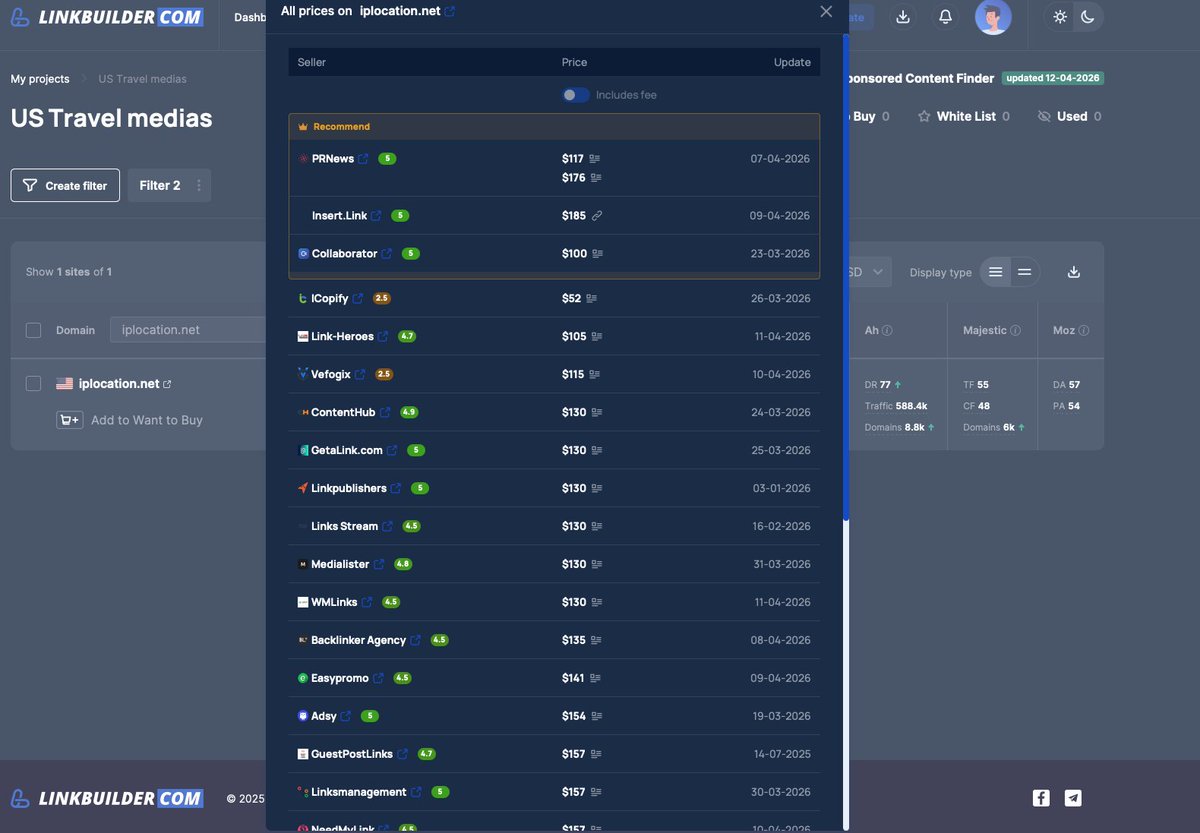Viewport: 1200px width, 833px height.
Task: Open Medialister seller external link icon
Action: 379,565
